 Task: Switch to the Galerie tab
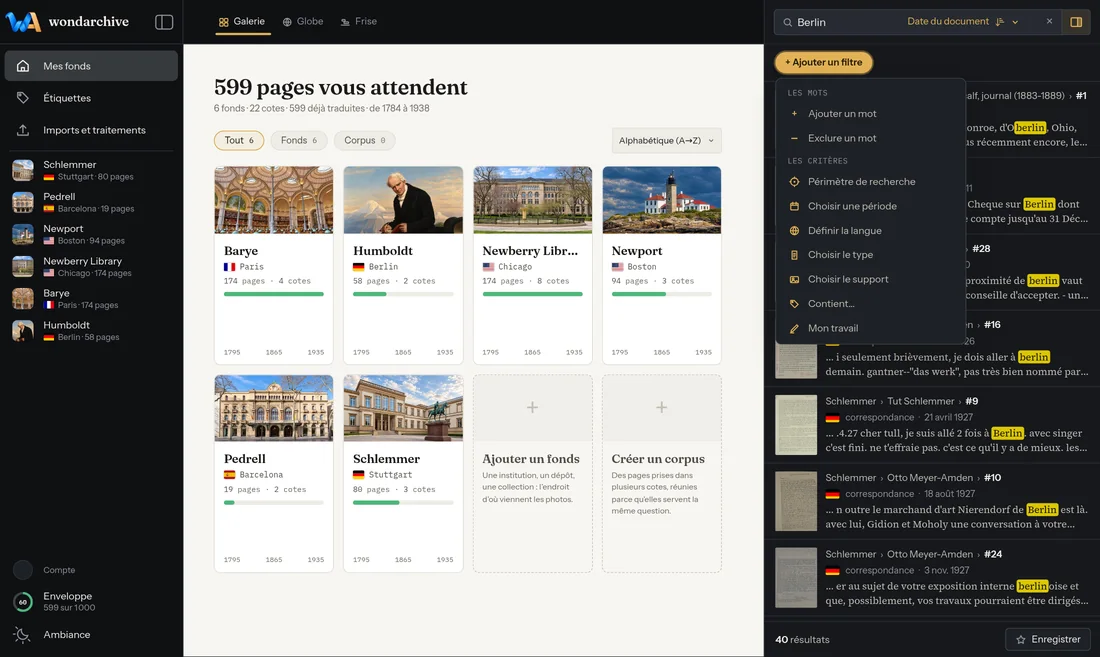tap(242, 22)
